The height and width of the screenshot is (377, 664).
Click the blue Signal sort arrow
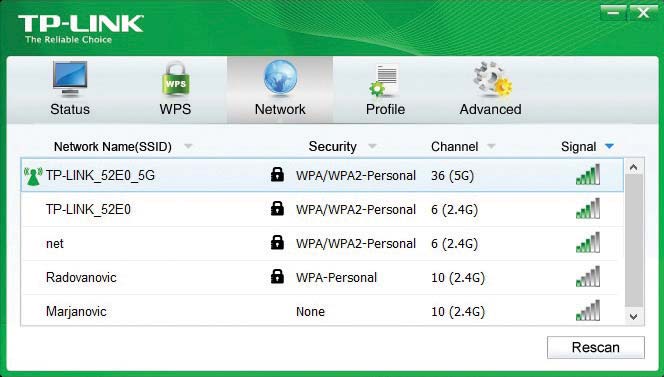coord(609,147)
